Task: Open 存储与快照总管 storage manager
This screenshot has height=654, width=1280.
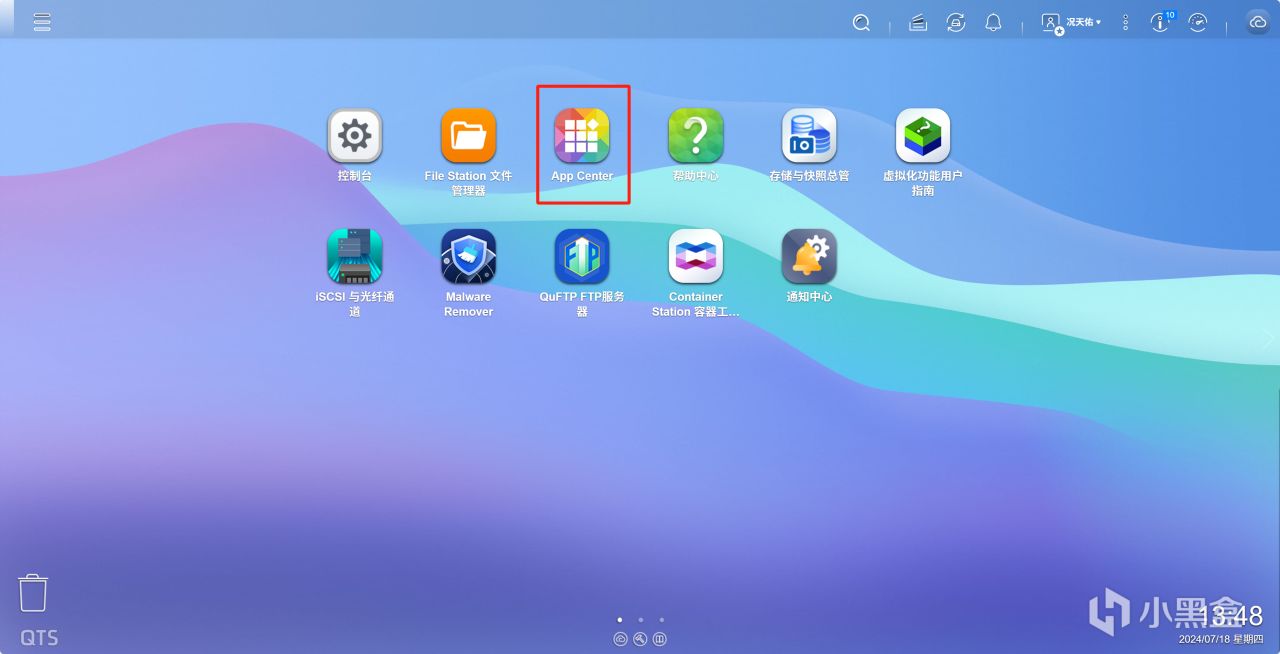Action: click(x=809, y=135)
